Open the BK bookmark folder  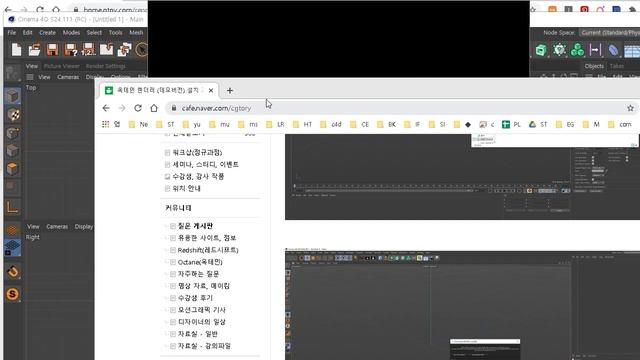[x=387, y=124]
